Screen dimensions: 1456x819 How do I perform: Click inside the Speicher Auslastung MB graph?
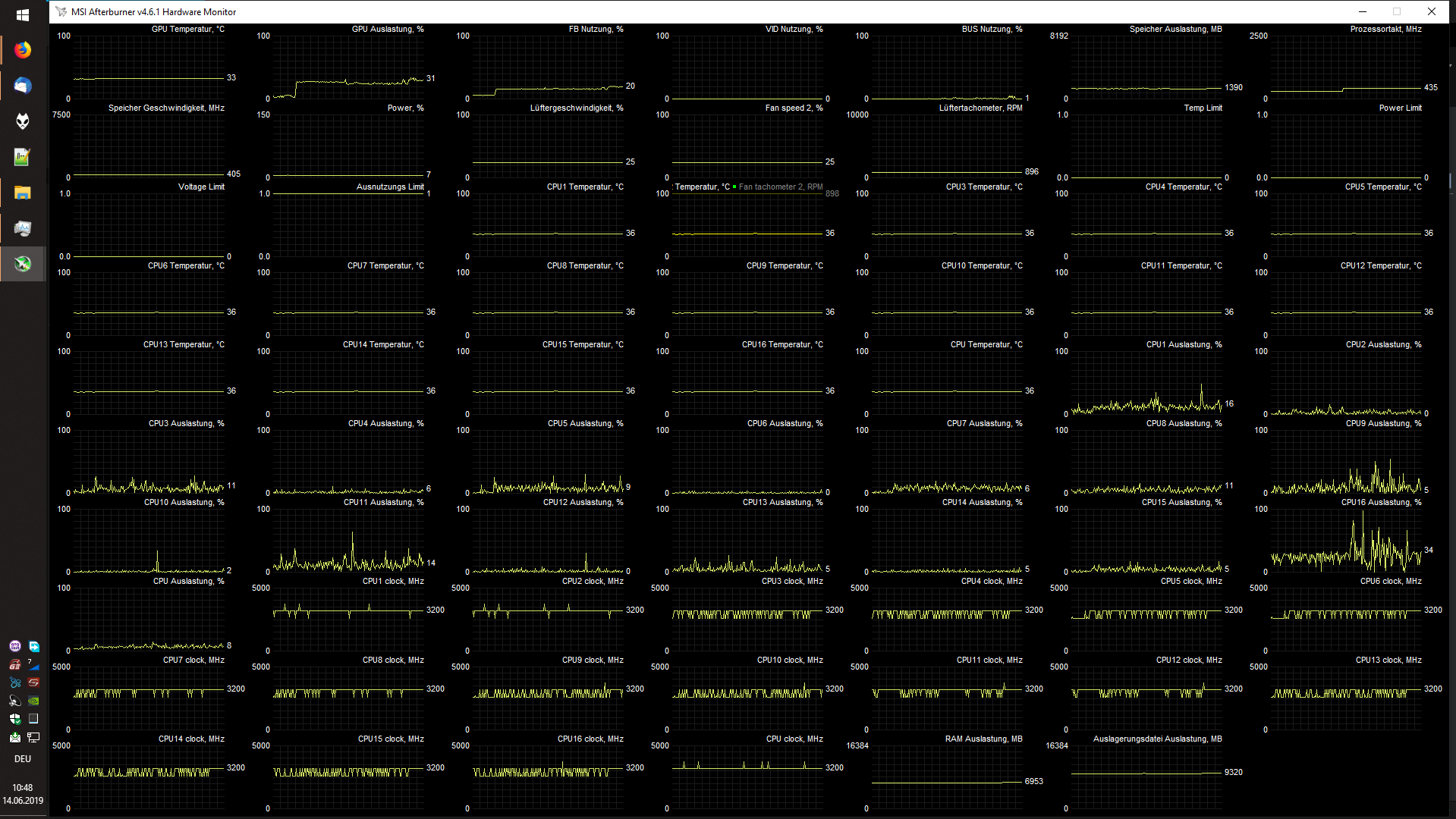coord(1146,67)
